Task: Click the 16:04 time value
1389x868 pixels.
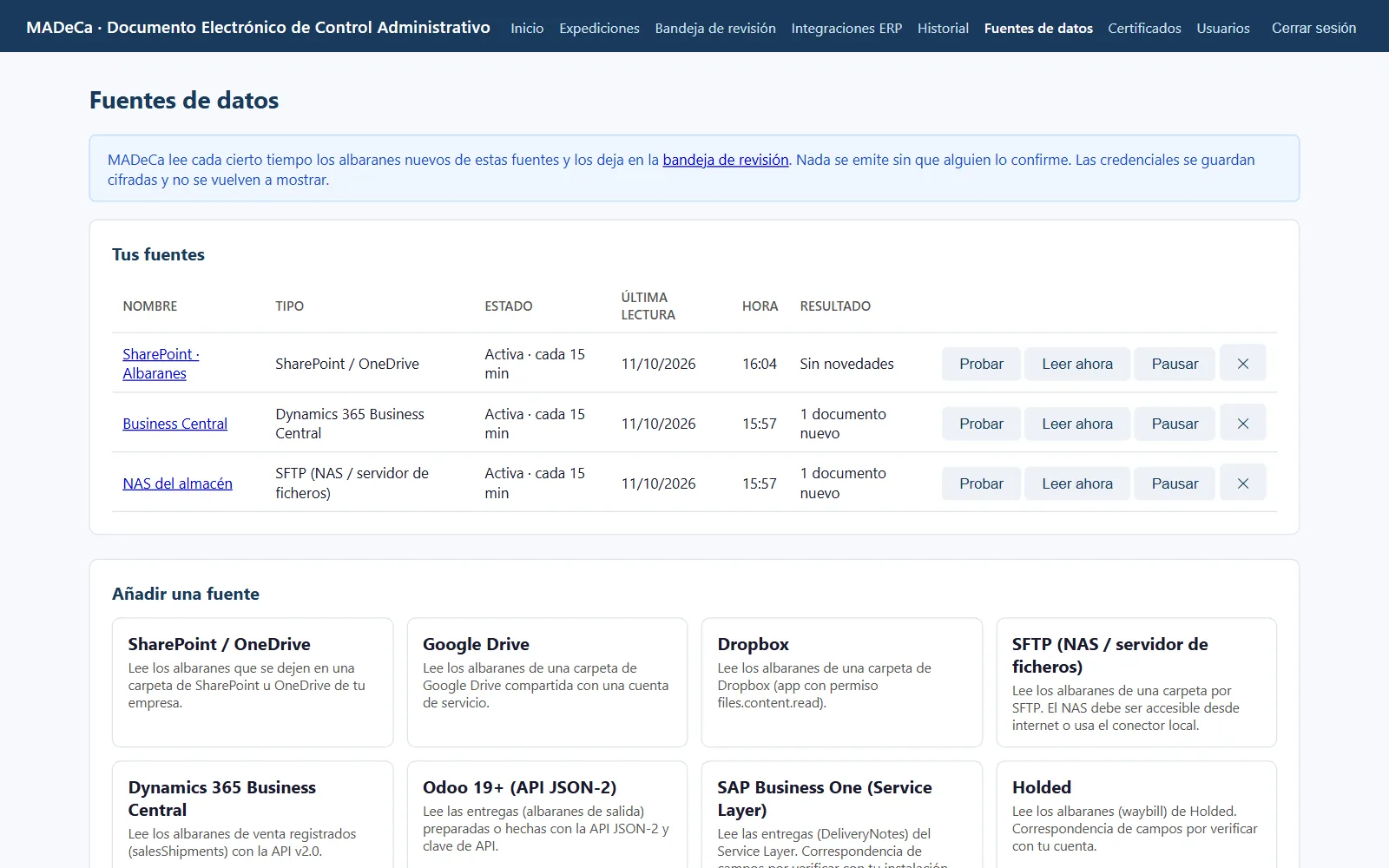Action: point(760,364)
